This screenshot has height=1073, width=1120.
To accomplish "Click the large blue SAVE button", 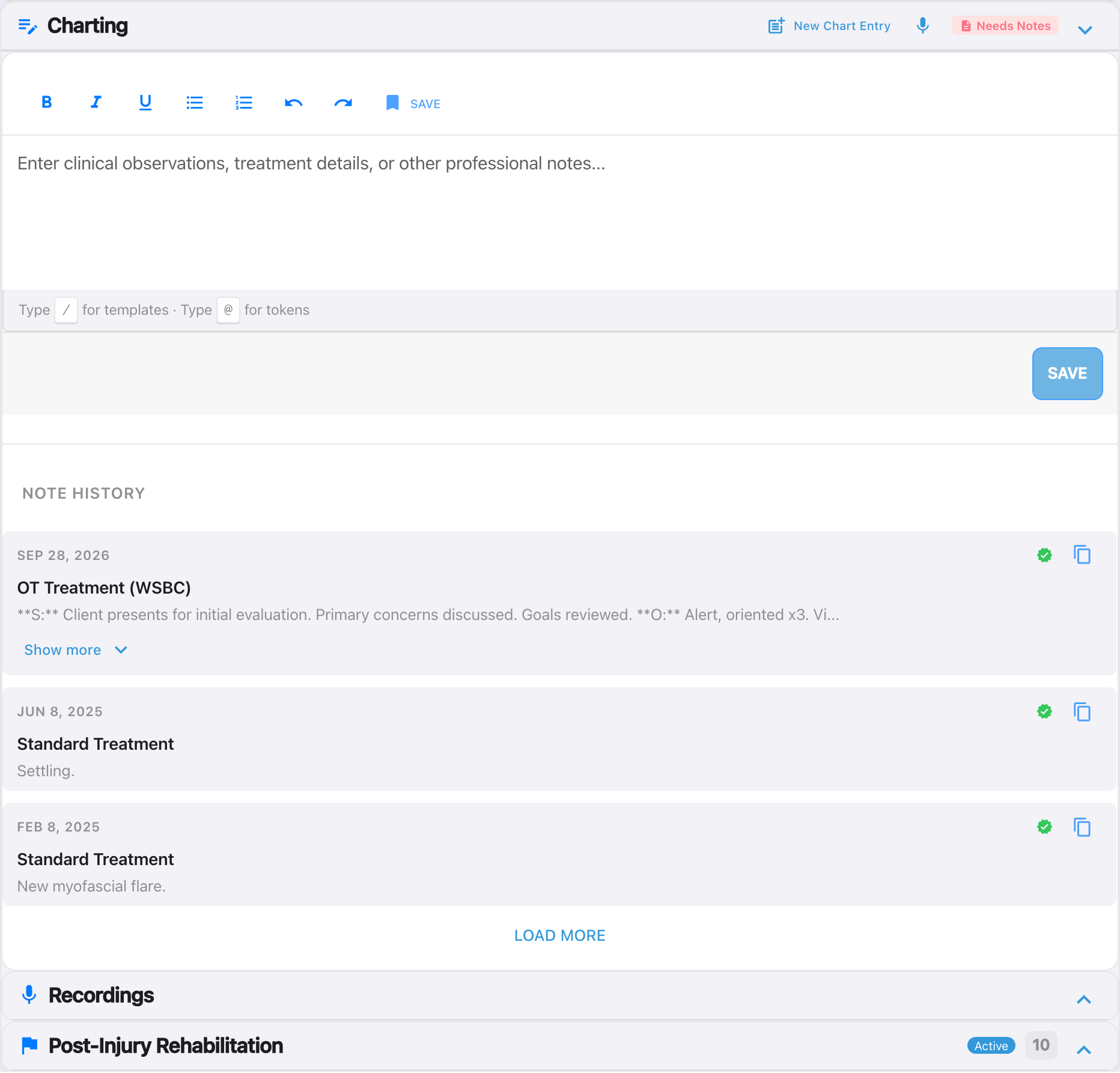I will (x=1067, y=373).
